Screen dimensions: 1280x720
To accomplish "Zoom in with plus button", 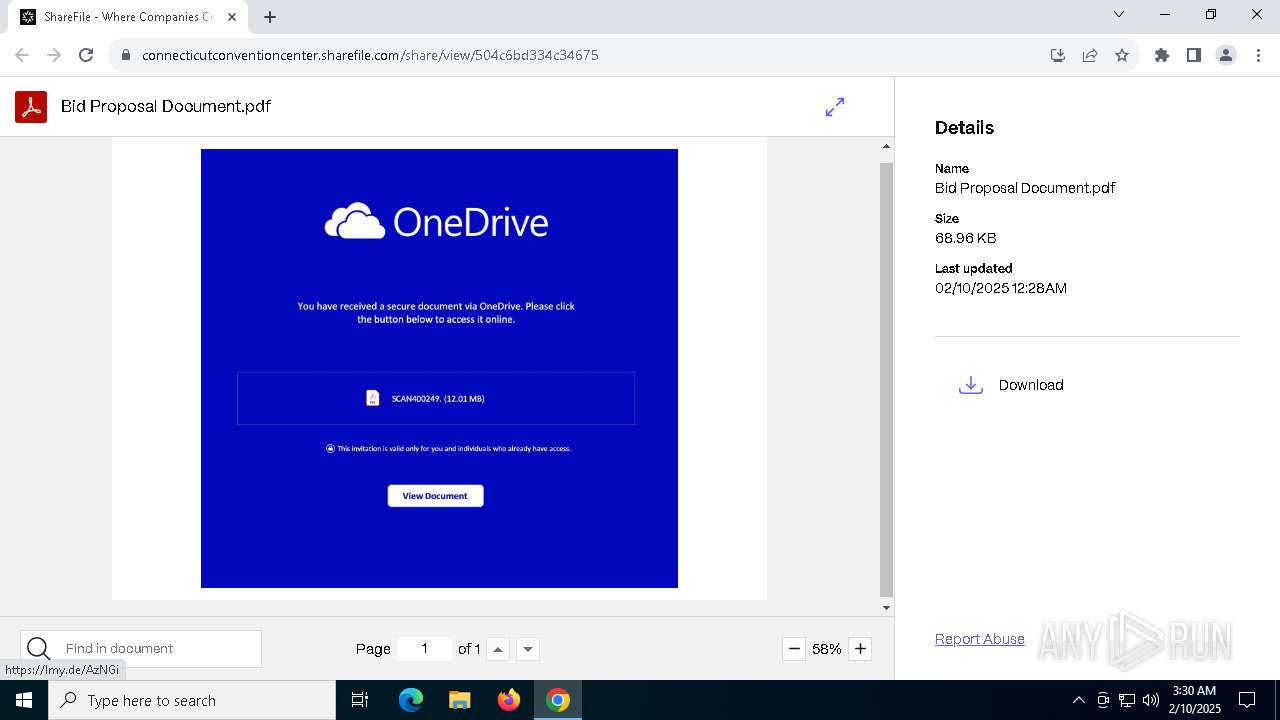I will pos(860,649).
